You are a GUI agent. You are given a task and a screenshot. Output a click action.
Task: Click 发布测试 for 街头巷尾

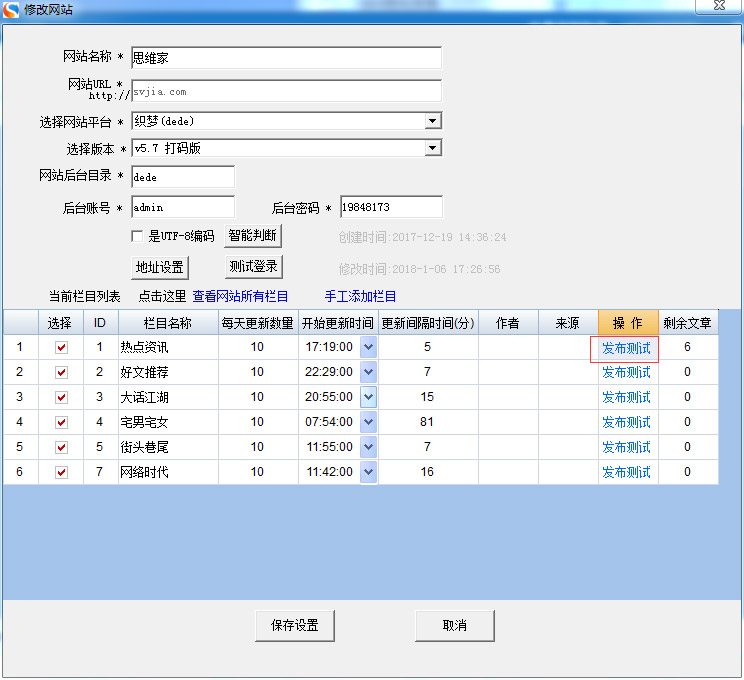(626, 447)
